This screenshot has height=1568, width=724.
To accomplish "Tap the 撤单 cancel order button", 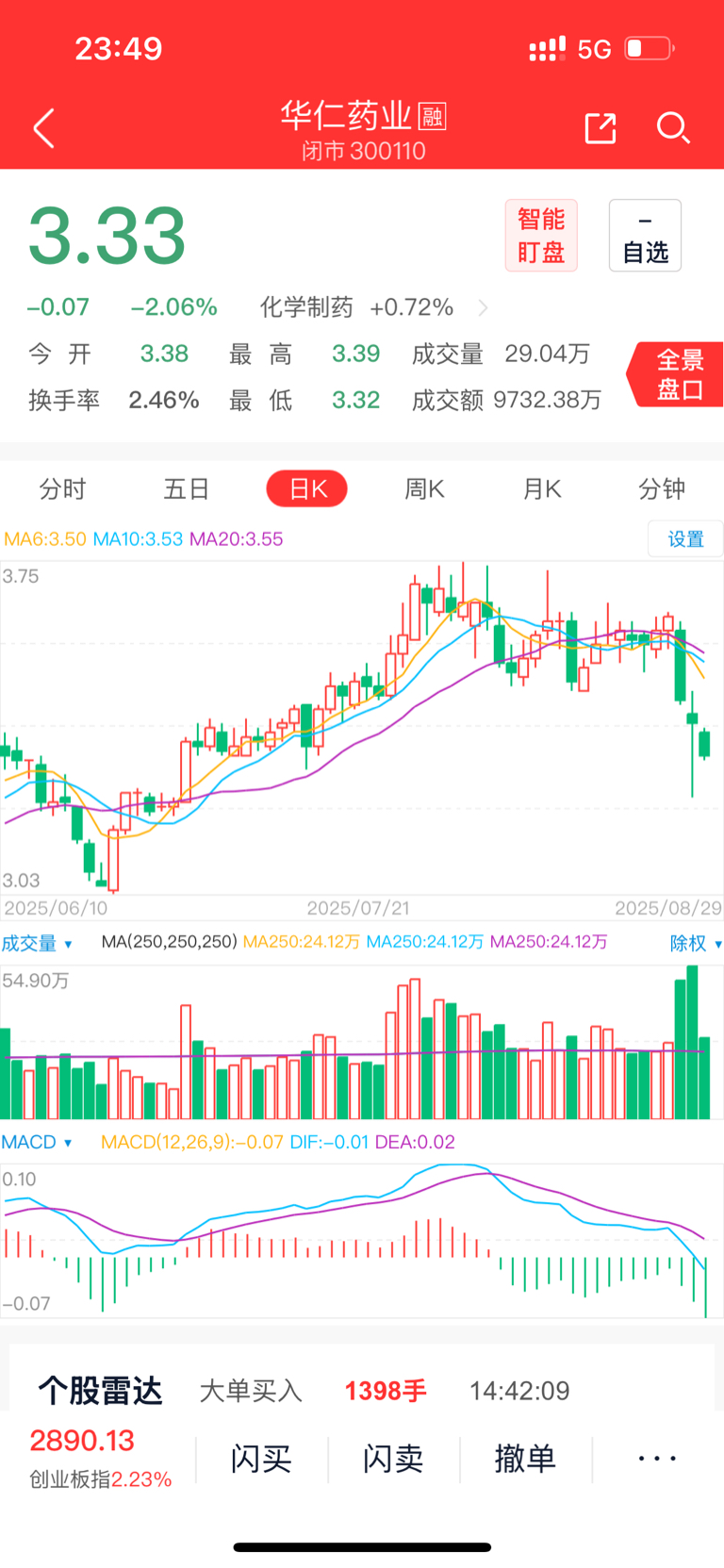I will point(525,1459).
